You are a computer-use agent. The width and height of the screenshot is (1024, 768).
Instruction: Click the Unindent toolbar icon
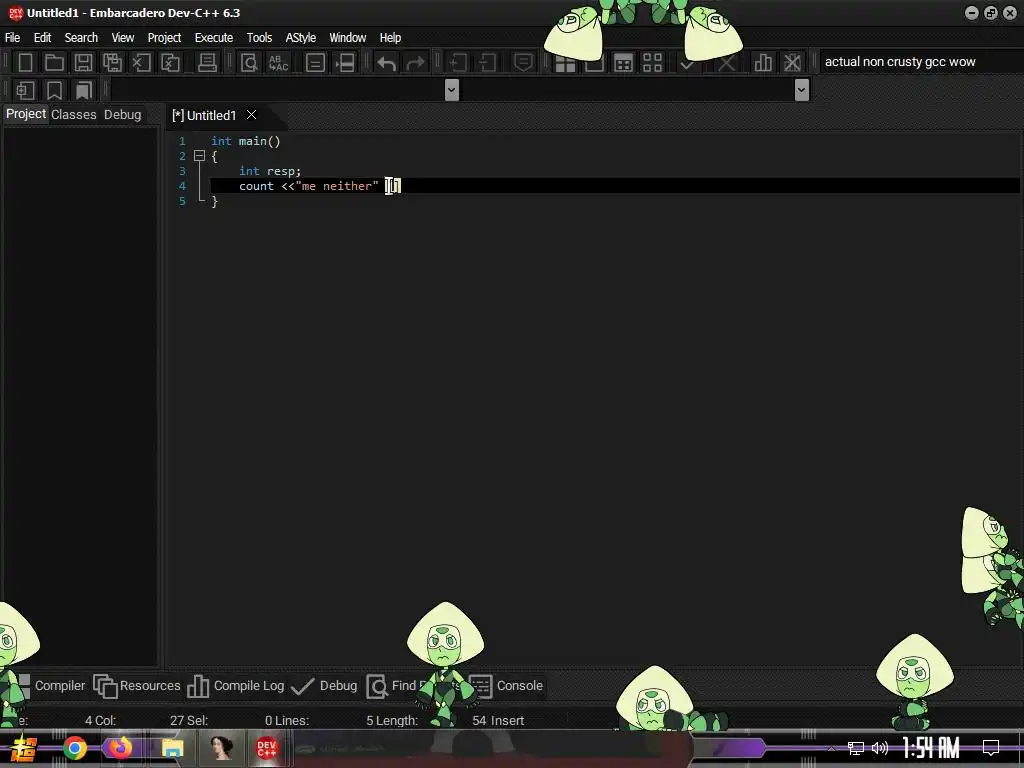coord(487,63)
